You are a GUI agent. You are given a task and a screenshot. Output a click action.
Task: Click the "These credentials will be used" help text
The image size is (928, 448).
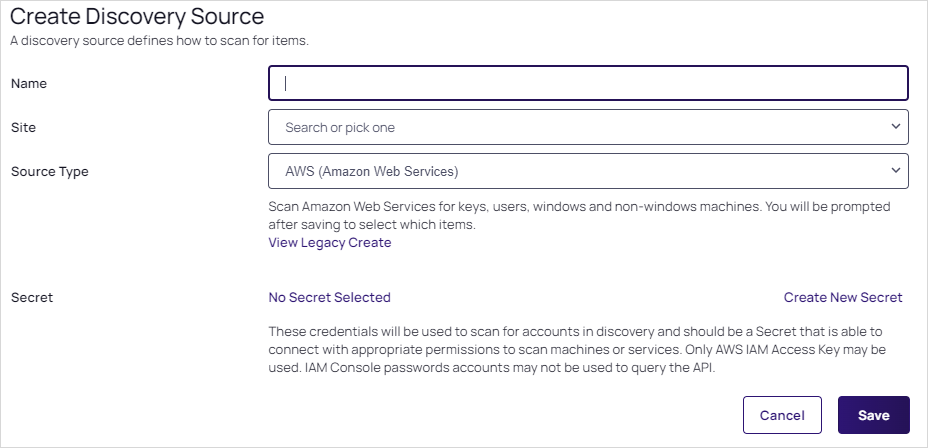[x=500, y=331]
